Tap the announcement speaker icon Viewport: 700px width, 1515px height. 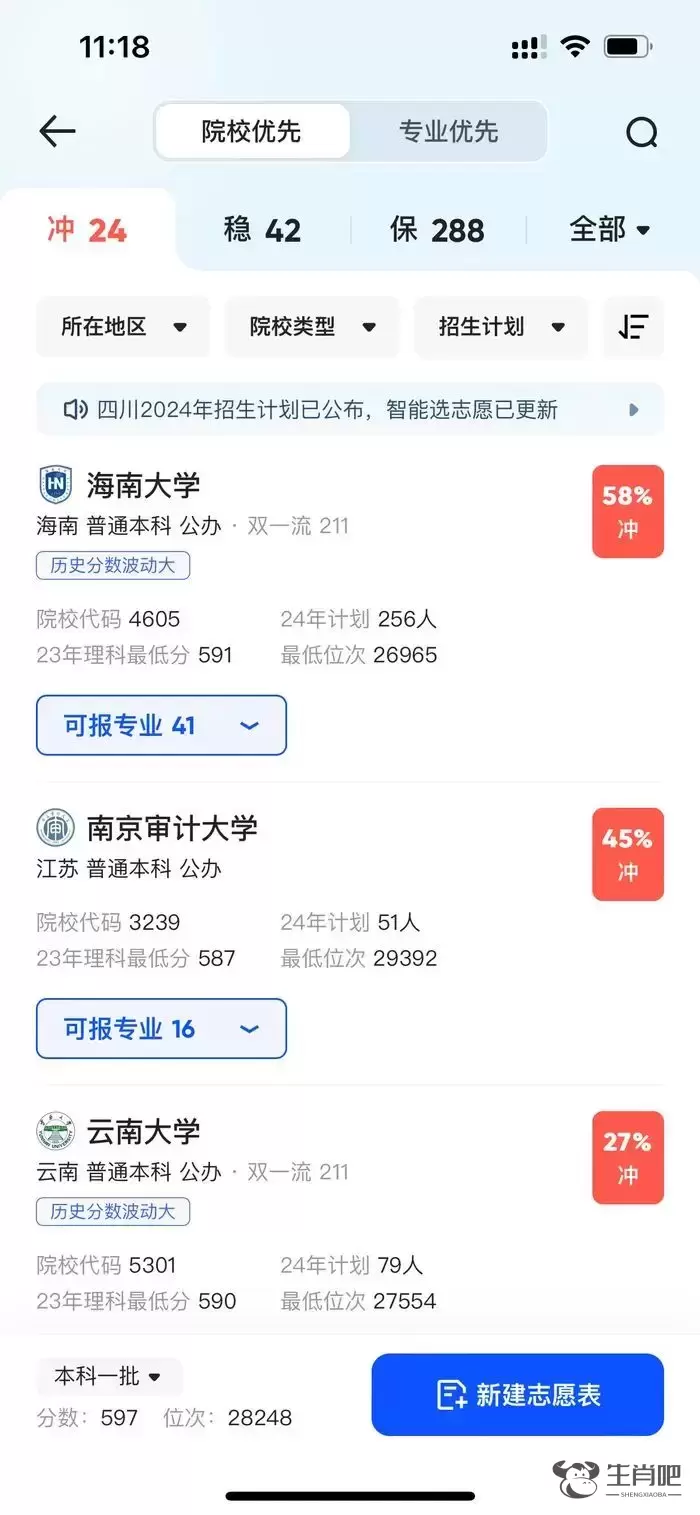point(74,409)
